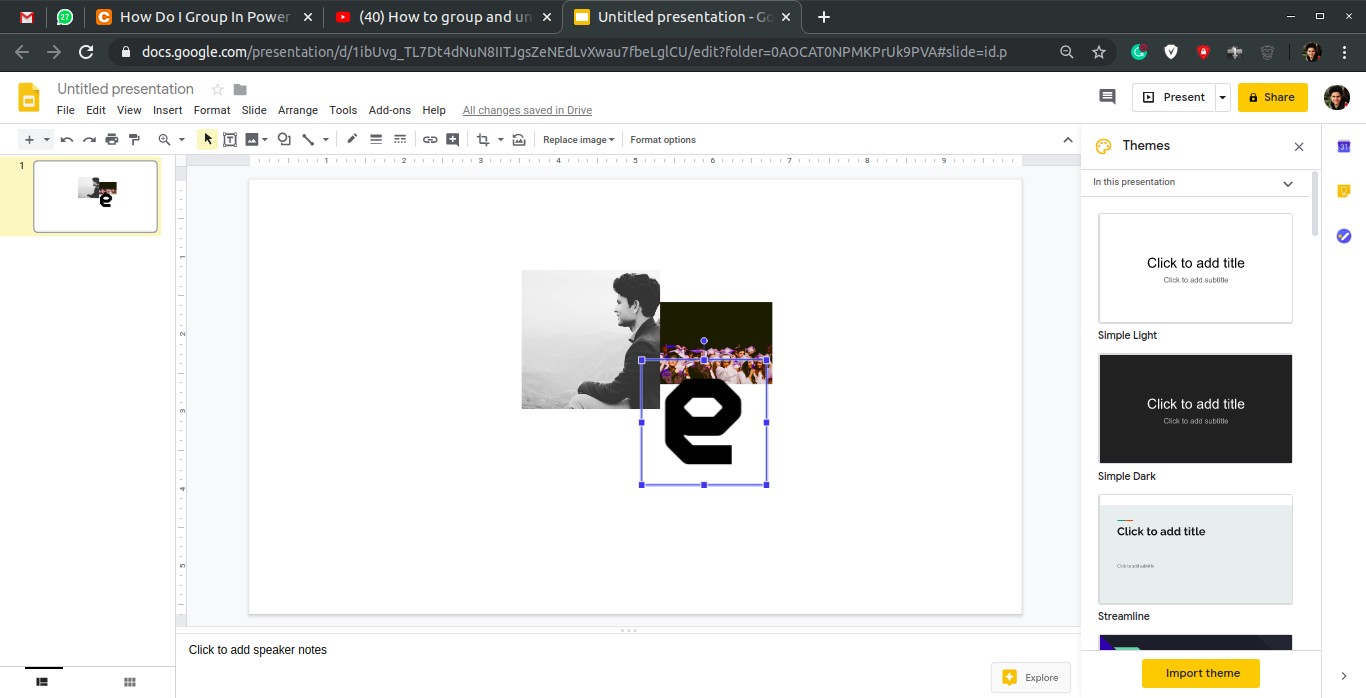Image resolution: width=1366 pixels, height=698 pixels.
Task: Open the line type dropdown arrow
Action: tap(326, 140)
